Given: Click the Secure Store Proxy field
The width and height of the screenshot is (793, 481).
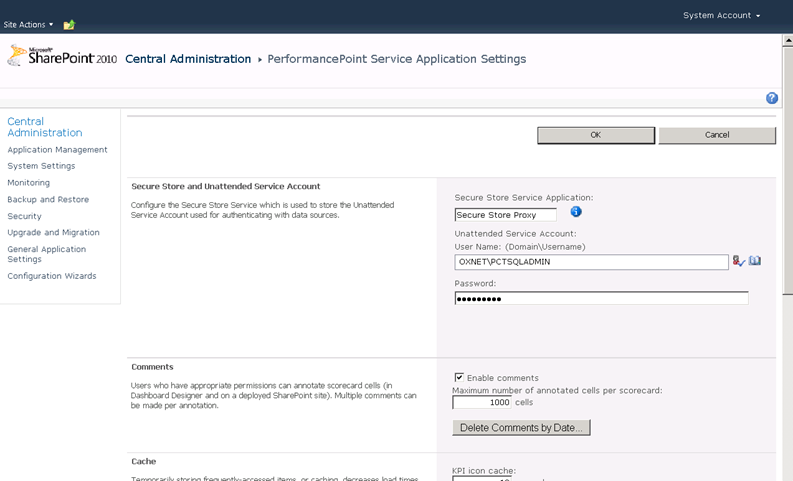Looking at the screenshot, I should coord(505,215).
